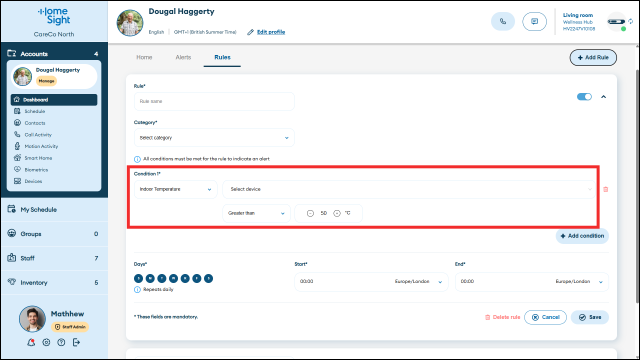Click the Biometrics icon in sidebar
This screenshot has height=360, width=640.
[17, 169]
